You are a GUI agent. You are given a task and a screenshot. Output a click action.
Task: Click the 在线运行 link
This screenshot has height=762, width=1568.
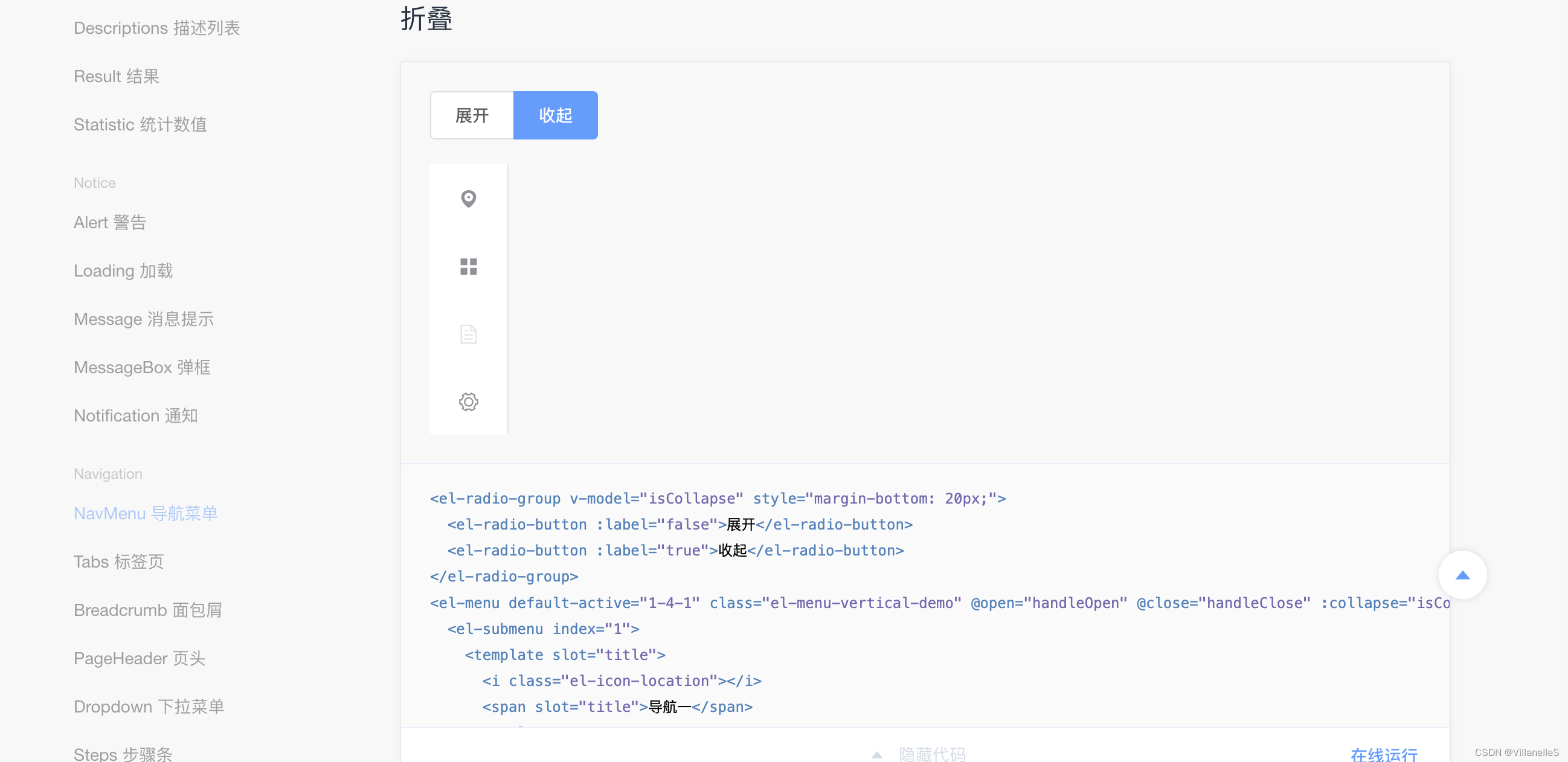[x=1384, y=755]
